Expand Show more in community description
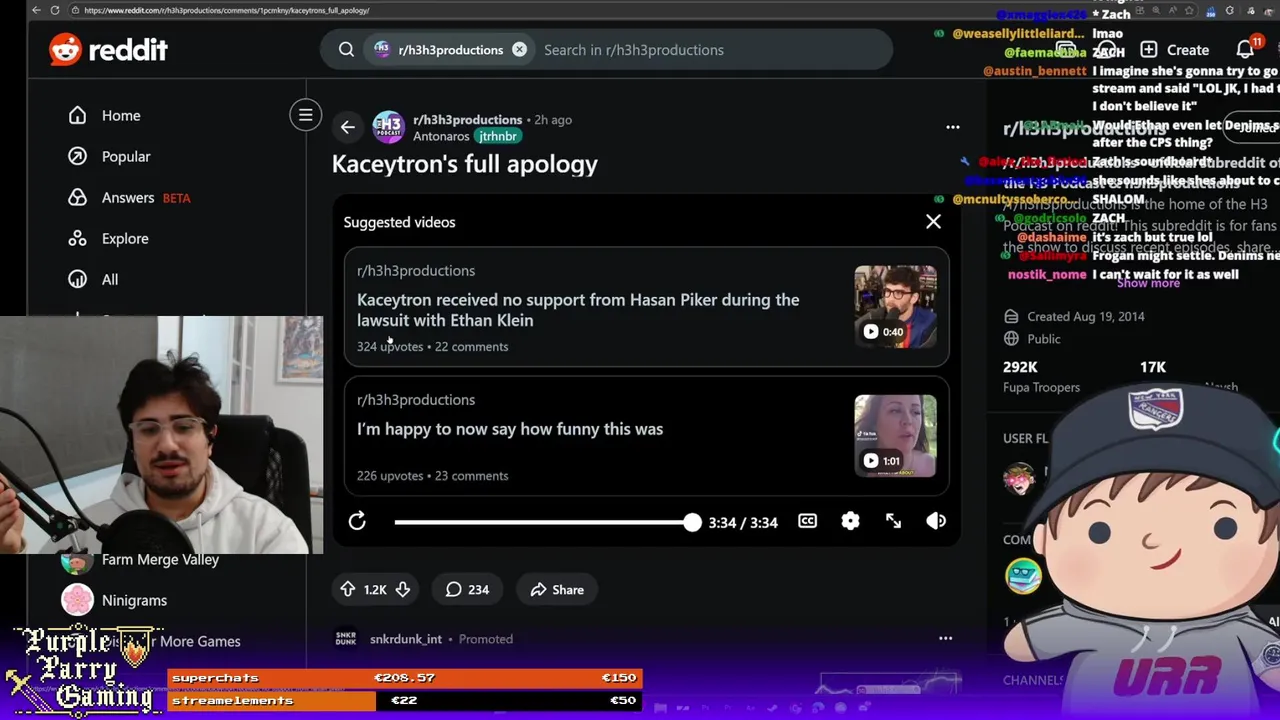 1148,283
